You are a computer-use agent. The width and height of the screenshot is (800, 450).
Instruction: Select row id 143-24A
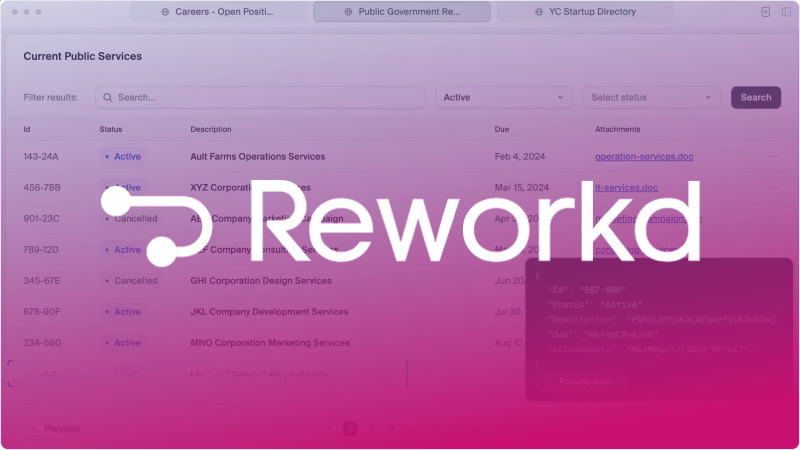click(x=41, y=157)
